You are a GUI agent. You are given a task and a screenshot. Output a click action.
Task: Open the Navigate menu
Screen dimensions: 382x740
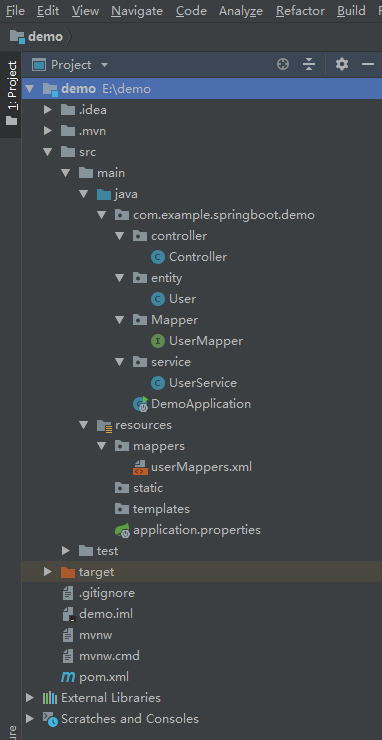click(x=137, y=10)
